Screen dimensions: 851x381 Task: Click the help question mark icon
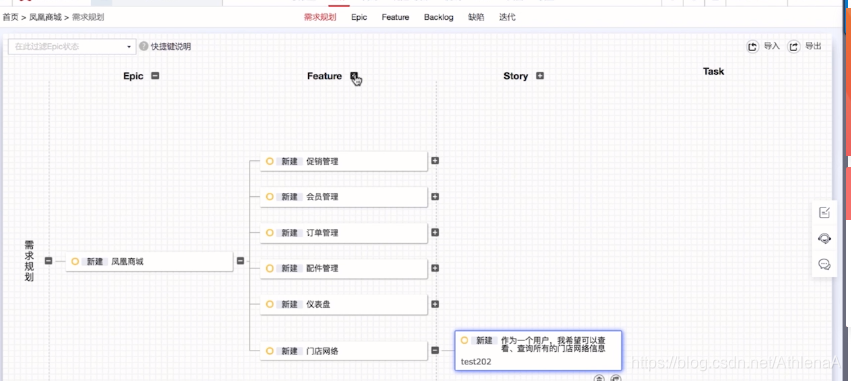pos(143,47)
